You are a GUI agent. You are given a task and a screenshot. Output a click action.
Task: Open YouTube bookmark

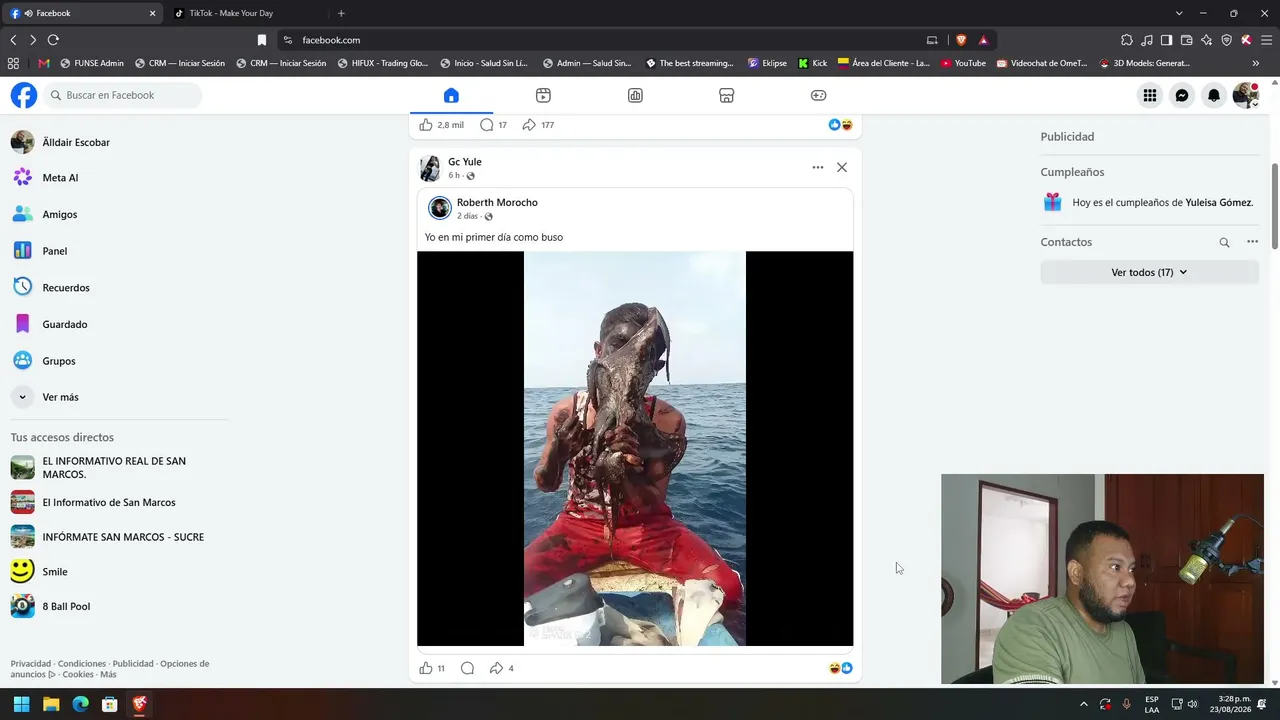(962, 63)
